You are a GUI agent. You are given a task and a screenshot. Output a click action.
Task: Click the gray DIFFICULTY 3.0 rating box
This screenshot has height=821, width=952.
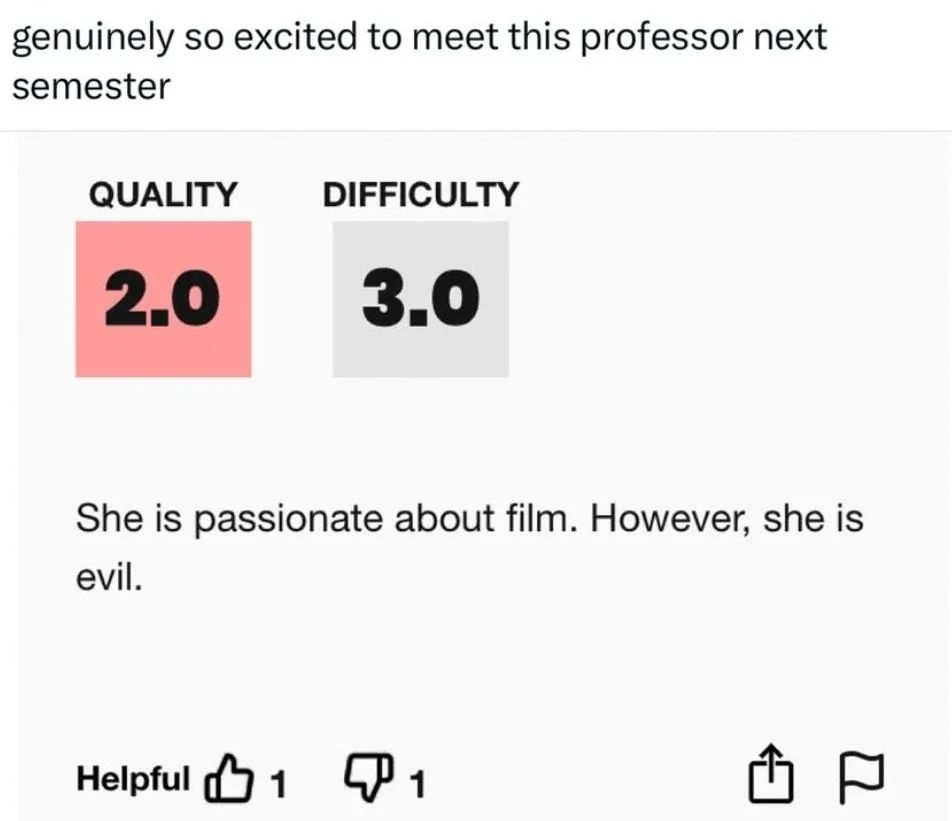click(x=420, y=298)
